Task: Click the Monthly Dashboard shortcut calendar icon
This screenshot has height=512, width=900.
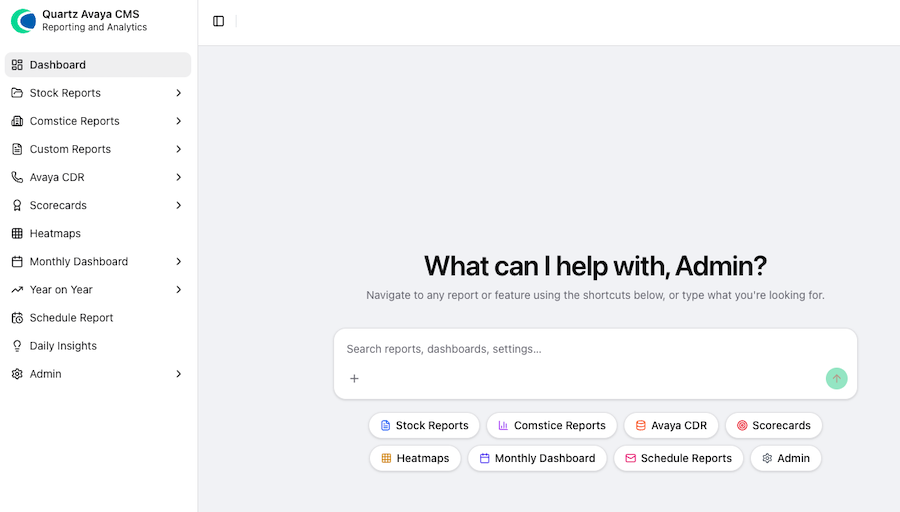Action: click(x=484, y=458)
